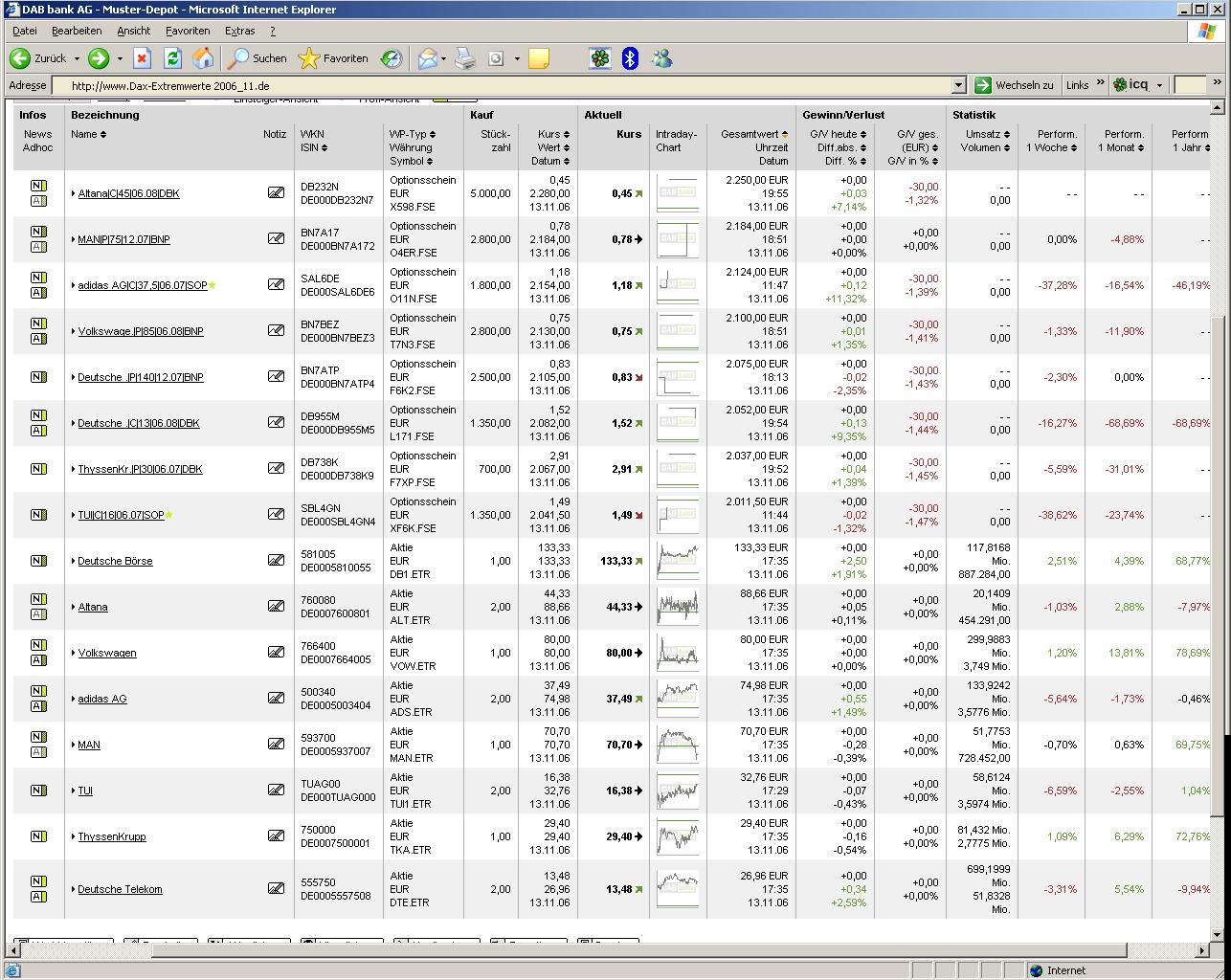The image size is (1231, 980).
Task: Open the Adhoc icon for Deutsche Telekom
Action: click(38, 897)
